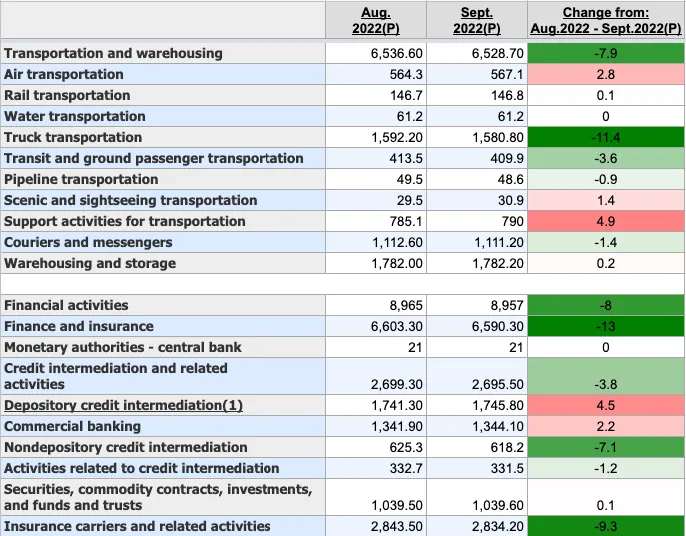Open the Depository credit intermediation(1) footnote link
Screen dimensions: 686x536
click(123, 406)
